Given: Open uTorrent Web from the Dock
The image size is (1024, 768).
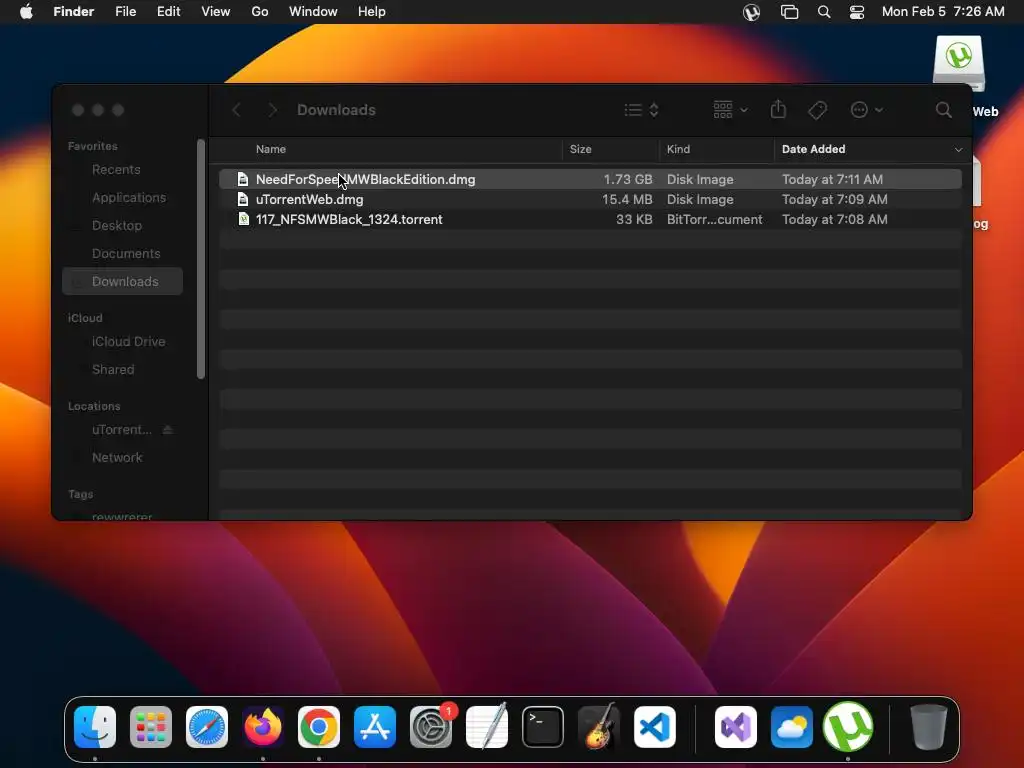Looking at the screenshot, I should pyautogui.click(x=848, y=727).
